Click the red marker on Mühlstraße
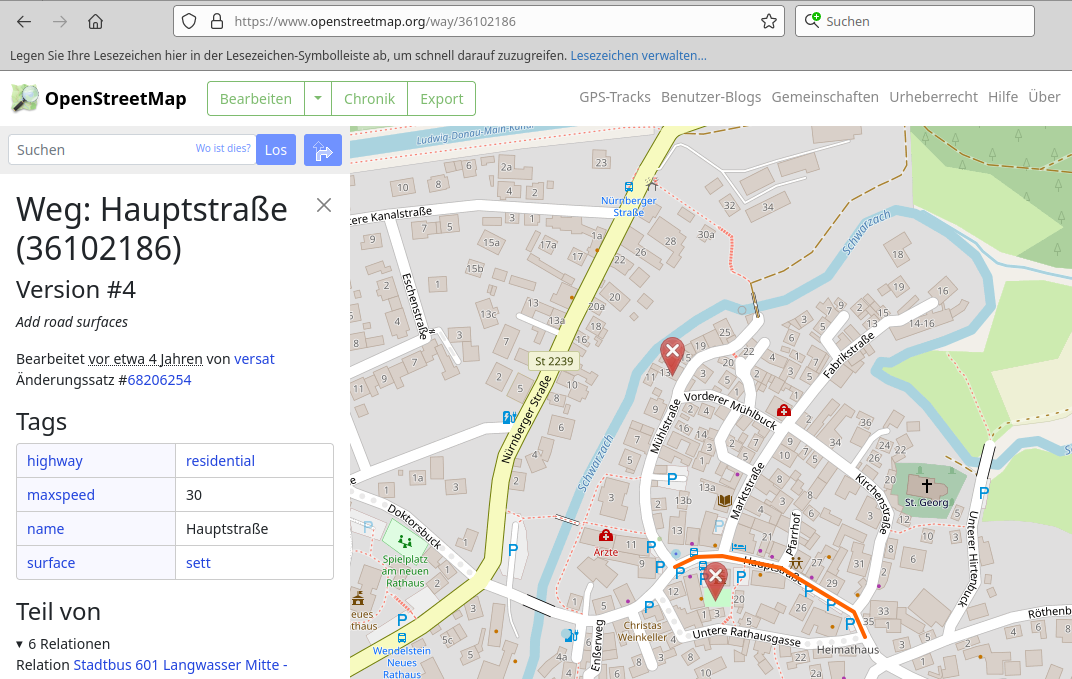The image size is (1072, 679). pyautogui.click(x=673, y=354)
